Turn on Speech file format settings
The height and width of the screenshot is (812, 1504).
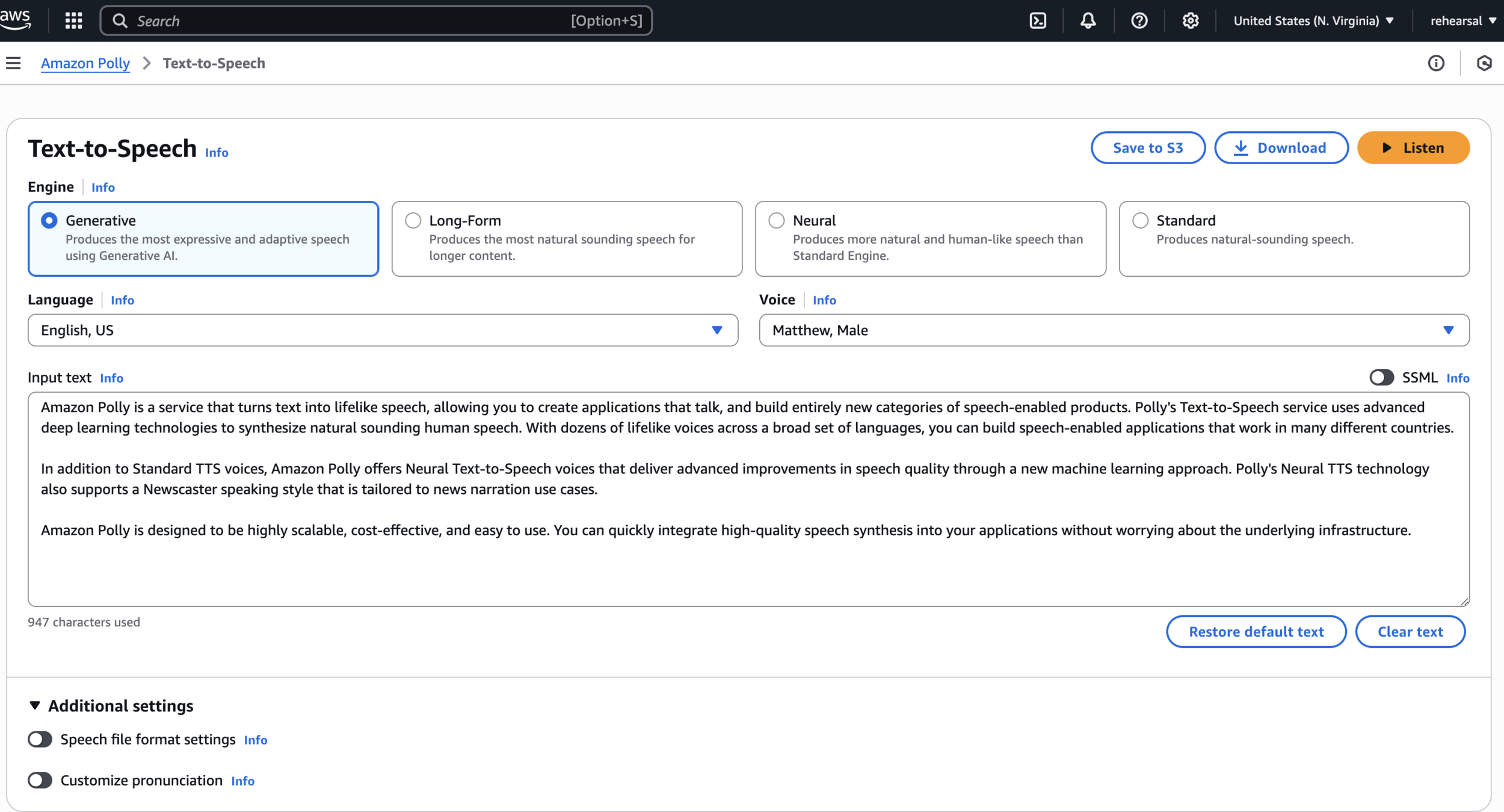(x=40, y=739)
